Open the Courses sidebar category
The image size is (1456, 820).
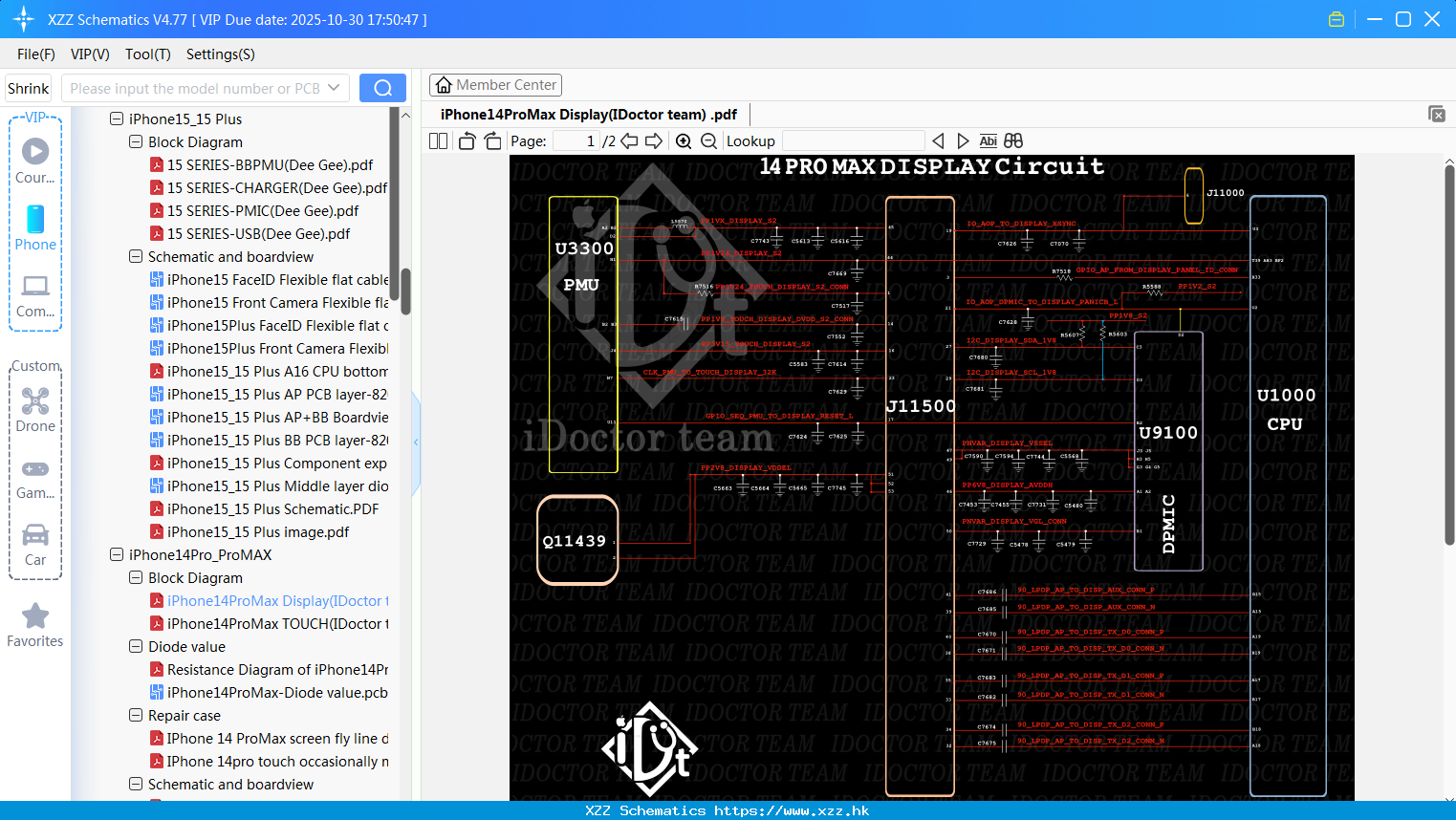(x=35, y=162)
